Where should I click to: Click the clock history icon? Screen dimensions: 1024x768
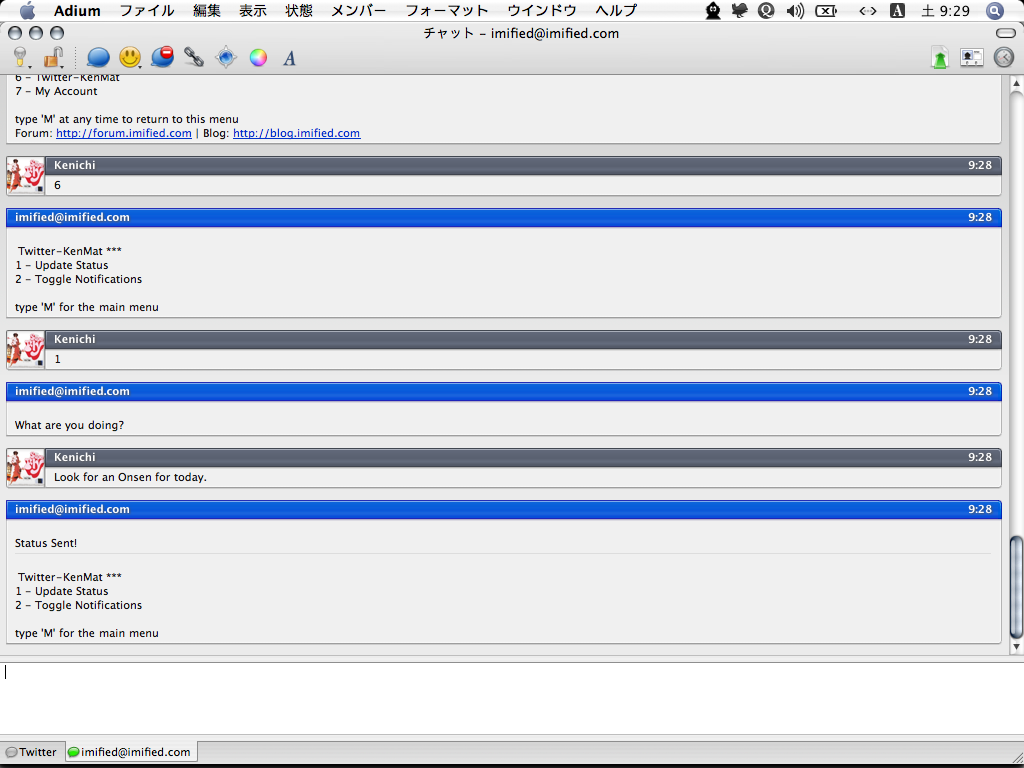(x=1004, y=57)
